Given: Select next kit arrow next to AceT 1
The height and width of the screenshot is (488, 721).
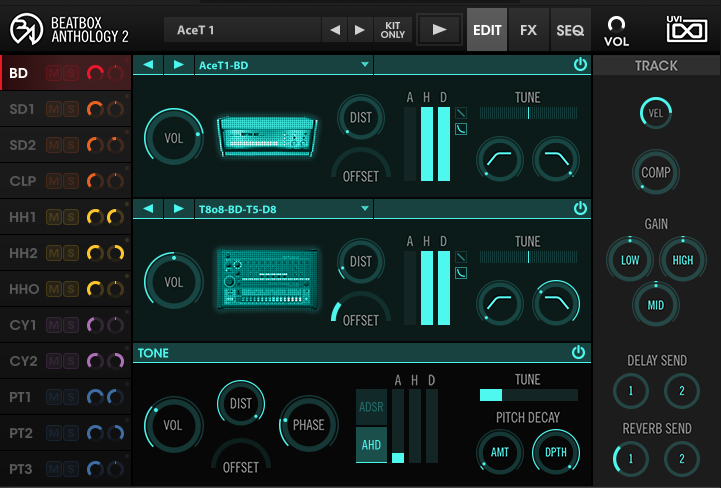Looking at the screenshot, I should point(360,30).
